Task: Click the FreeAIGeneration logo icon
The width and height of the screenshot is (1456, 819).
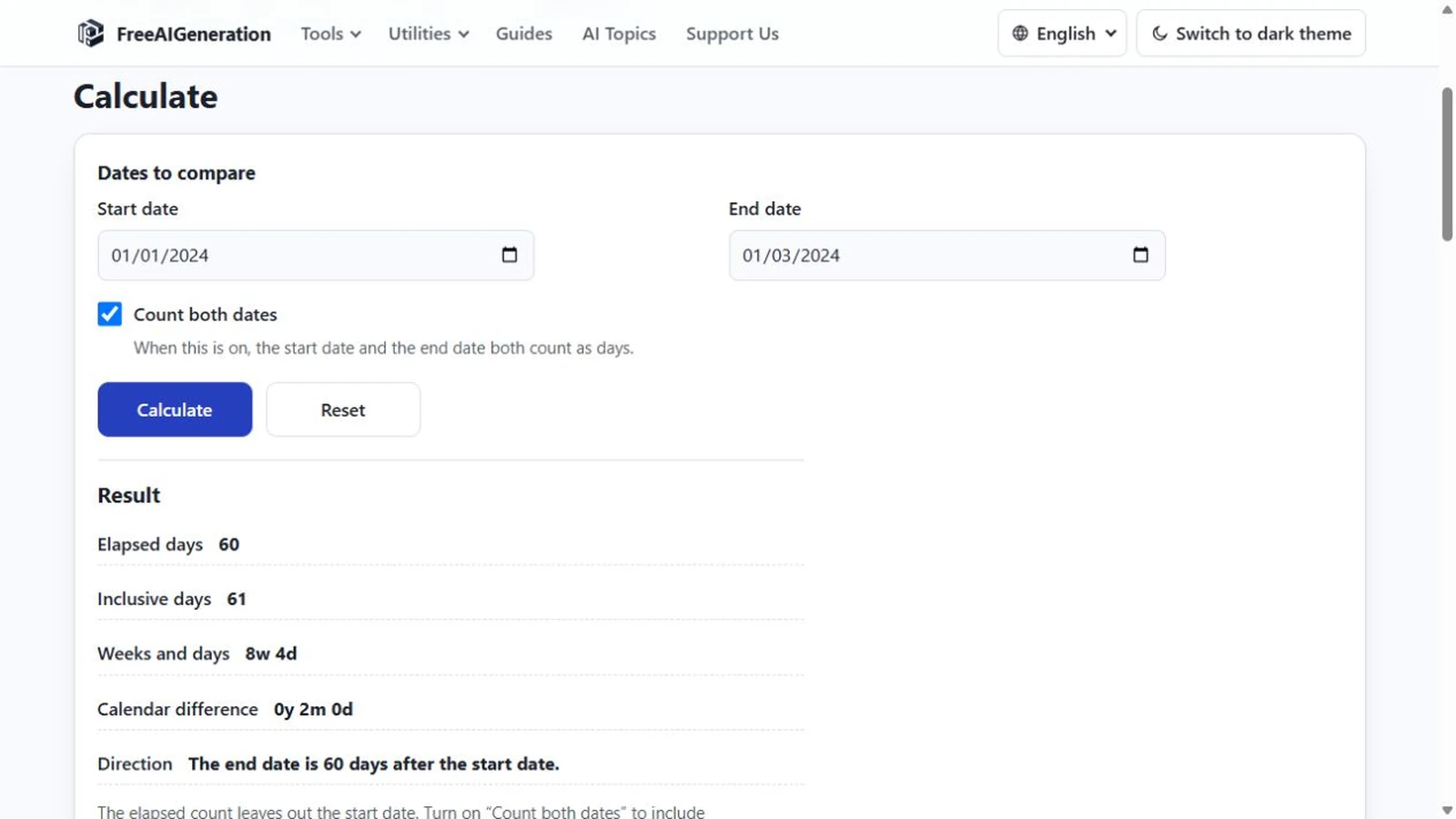Action: (x=90, y=34)
